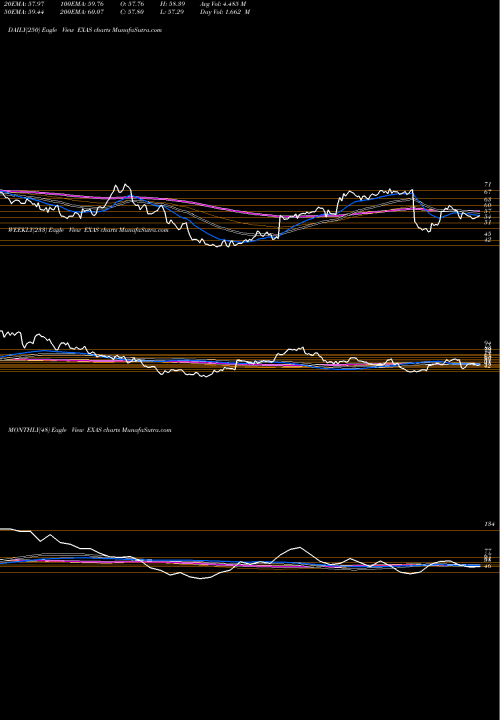Click the open price O: 57.76

pos(132,4)
